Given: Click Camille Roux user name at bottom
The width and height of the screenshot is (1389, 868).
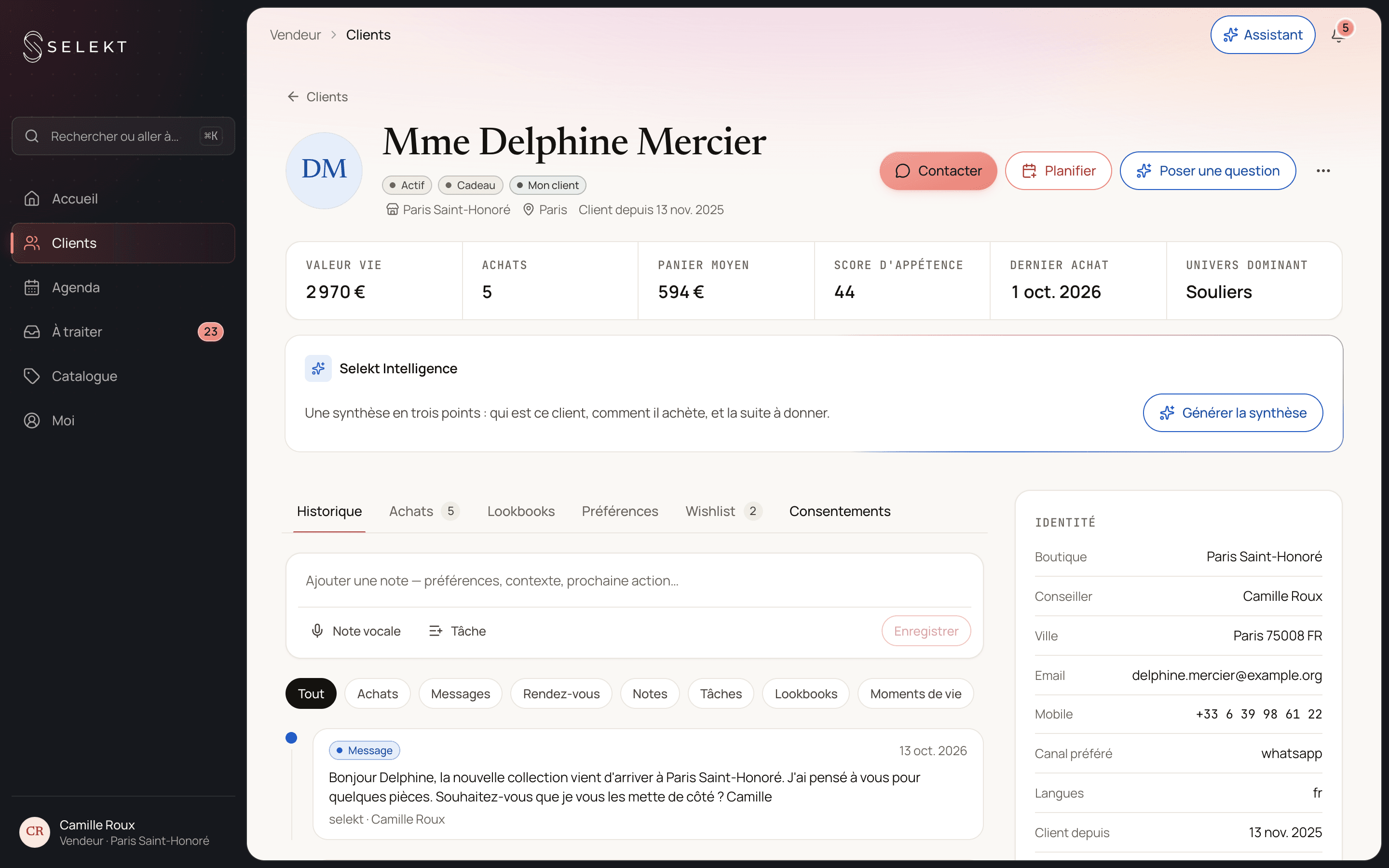Looking at the screenshot, I should [x=97, y=825].
